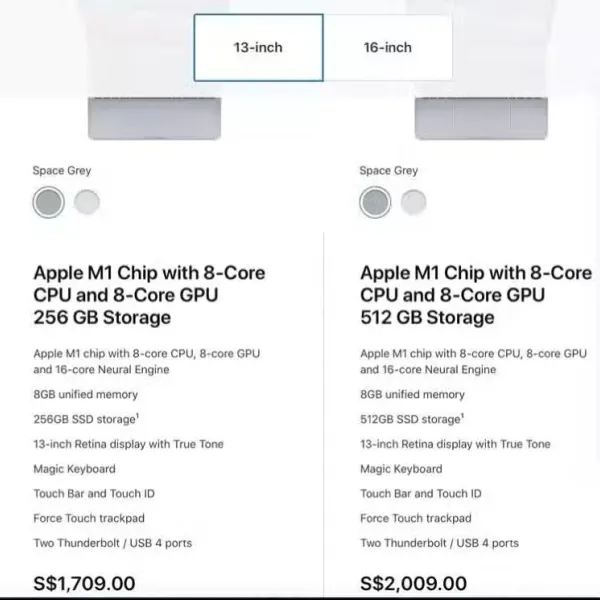The height and width of the screenshot is (600, 600).
Task: Choose Silver swatch for 512 GB model
Action: 414,202
